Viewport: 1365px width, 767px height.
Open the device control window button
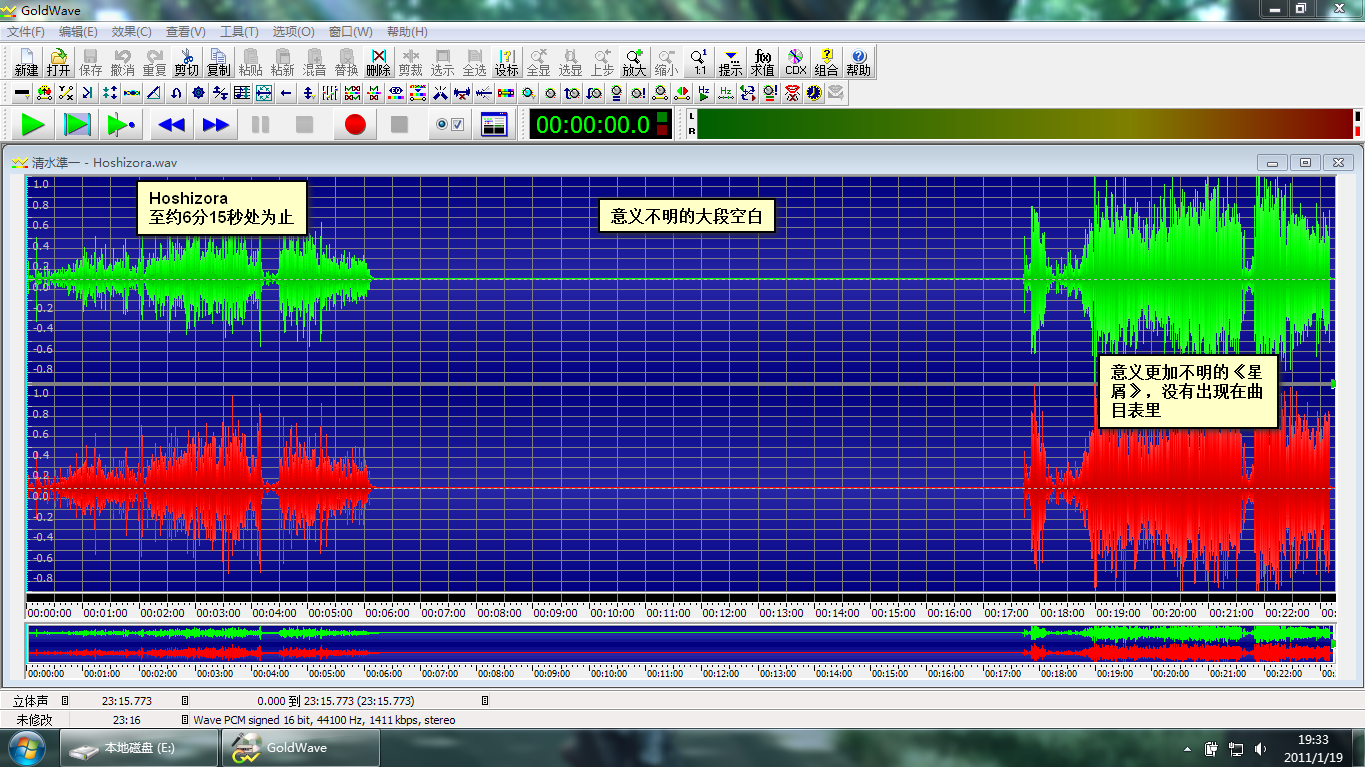pyautogui.click(x=494, y=125)
